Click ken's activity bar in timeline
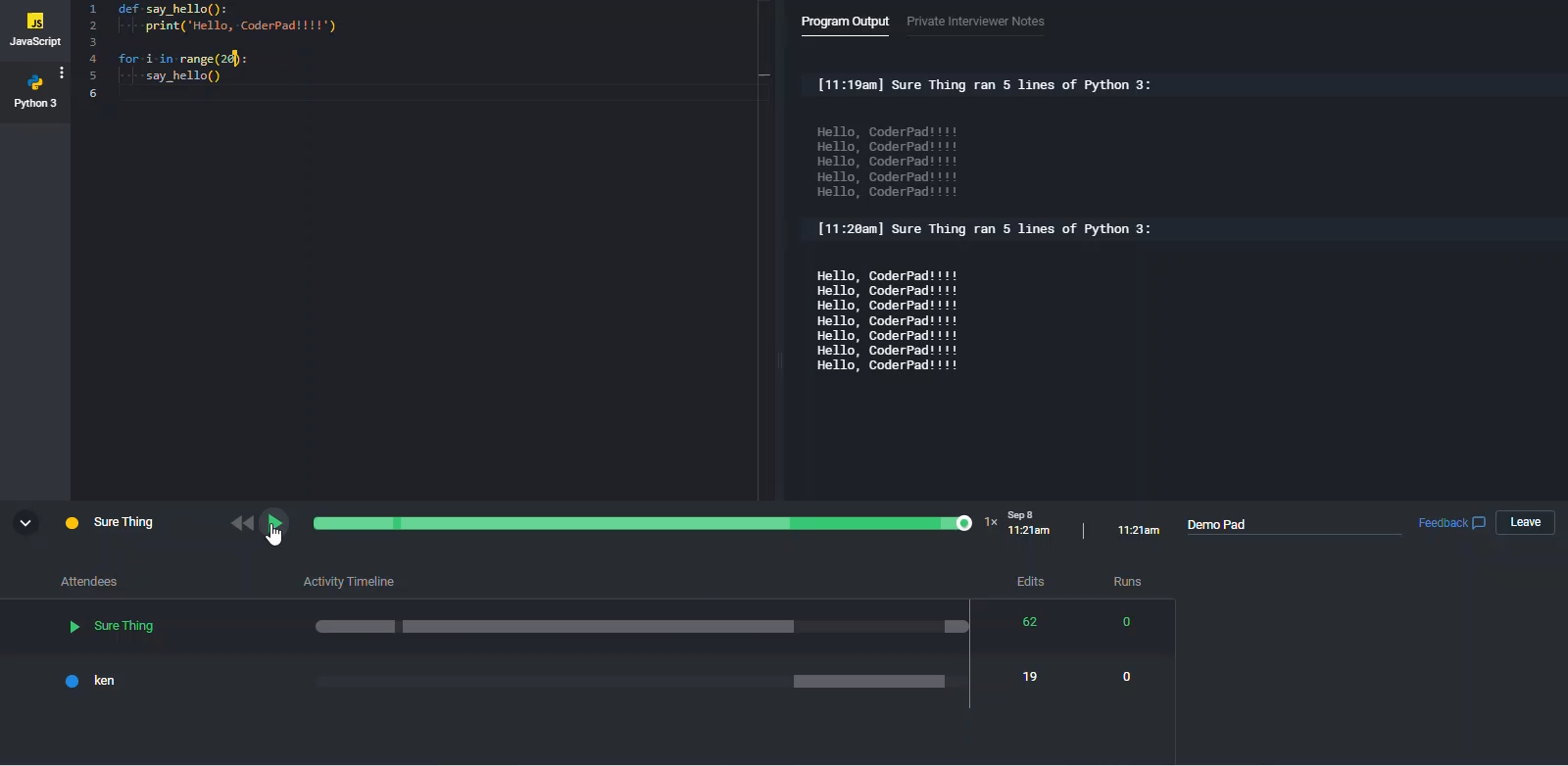 coord(868,681)
